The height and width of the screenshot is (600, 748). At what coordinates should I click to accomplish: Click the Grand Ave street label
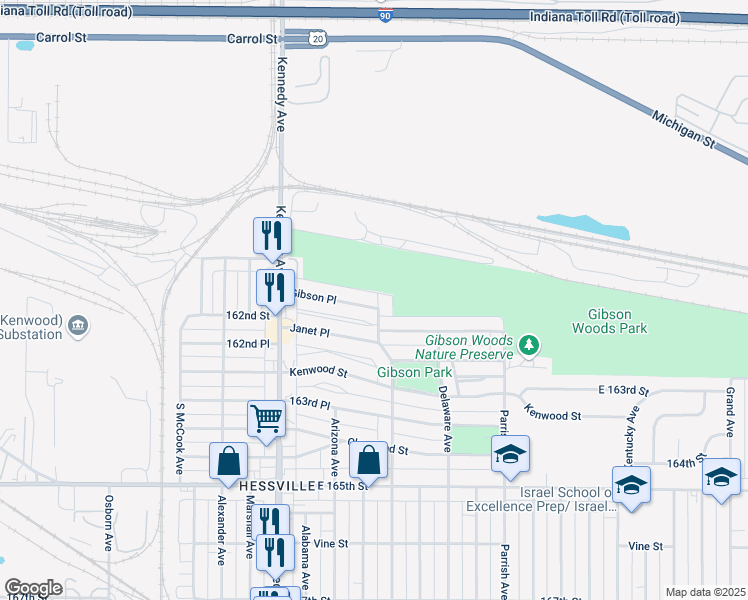(730, 412)
